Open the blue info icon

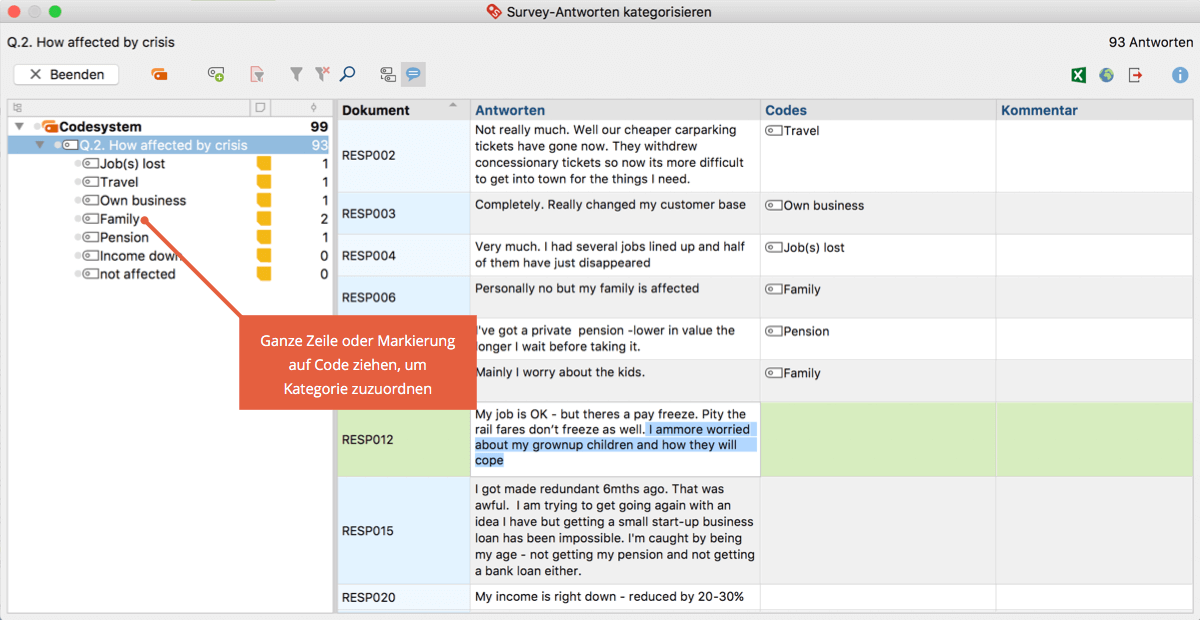[1180, 75]
